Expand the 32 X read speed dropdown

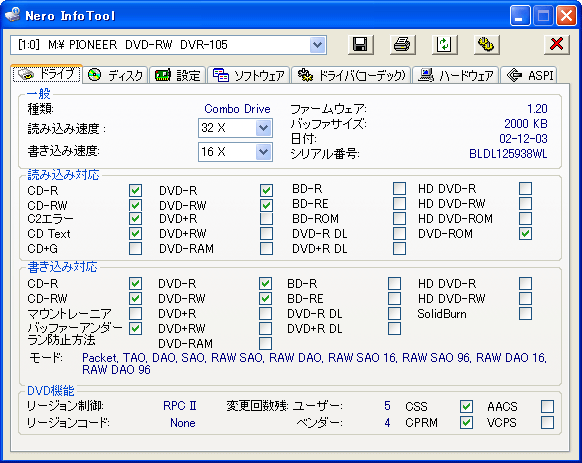click(x=264, y=128)
